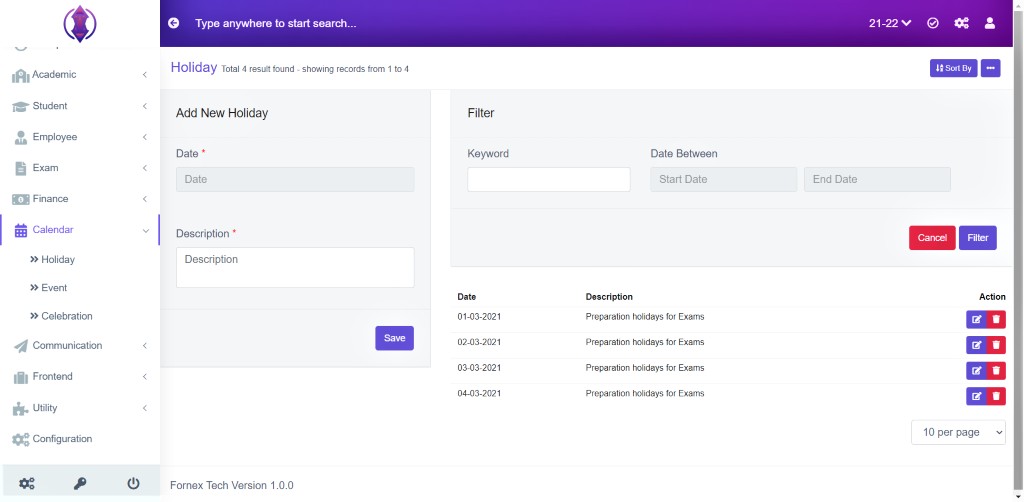
Task: Click the Calendar icon in sidebar
Action: 21,230
